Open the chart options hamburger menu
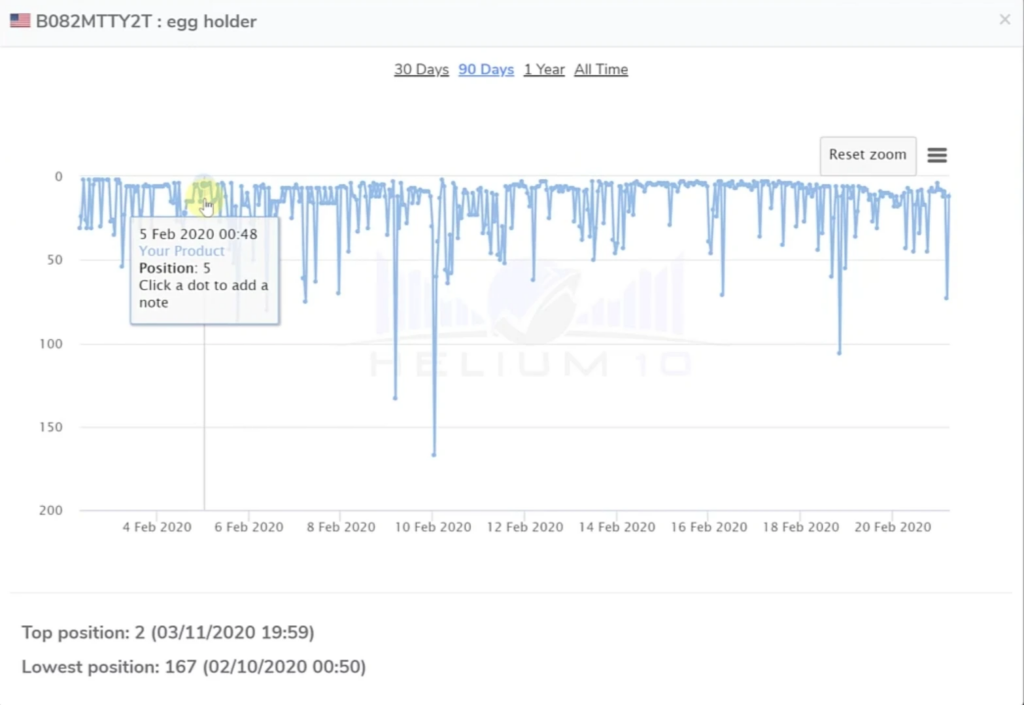The width and height of the screenshot is (1024, 705). pos(937,155)
